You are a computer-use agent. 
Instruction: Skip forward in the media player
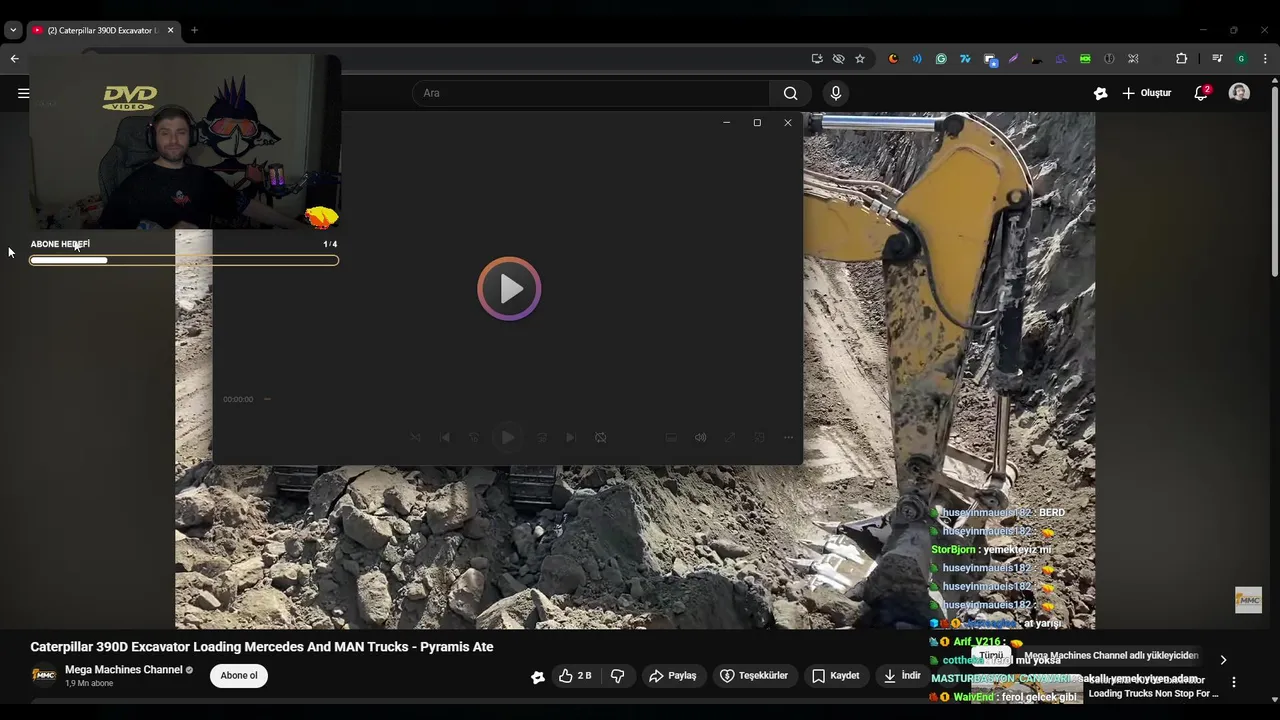[x=542, y=438]
